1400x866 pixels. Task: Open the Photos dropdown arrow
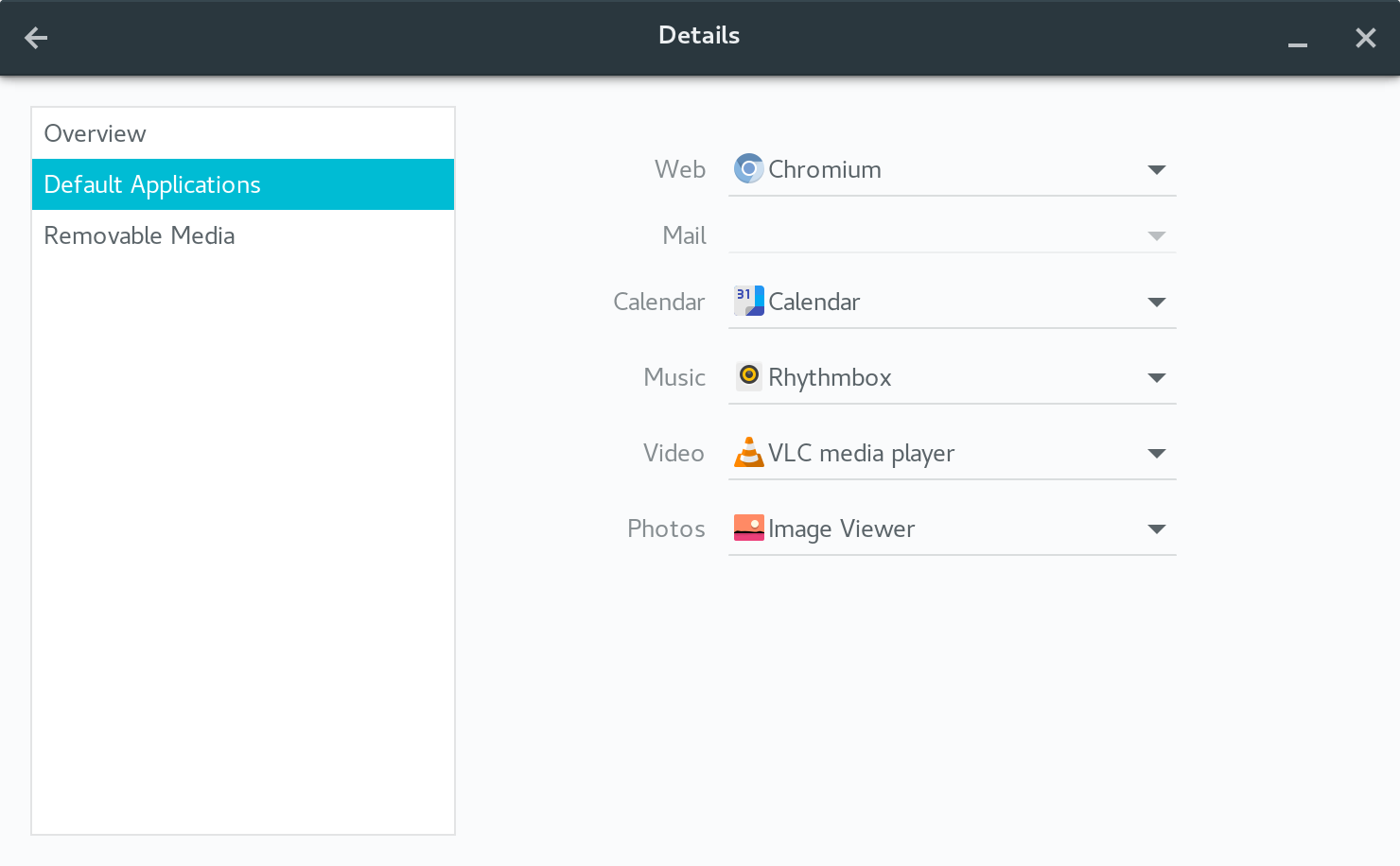[x=1156, y=529]
